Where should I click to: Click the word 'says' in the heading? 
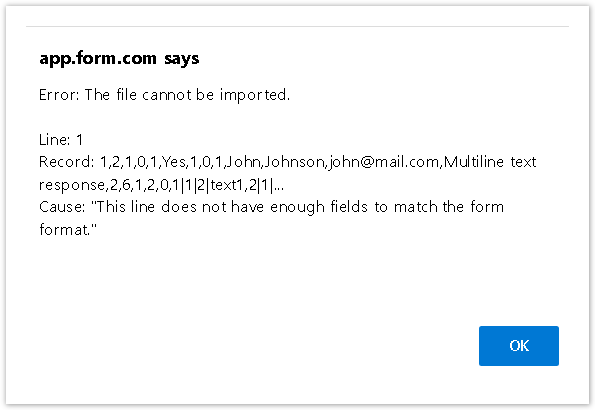coord(182,59)
